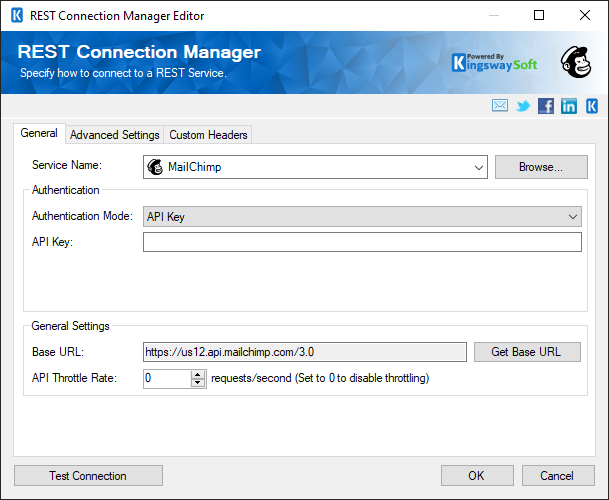Click the MailChimp monkey logo in banner
Image resolution: width=609 pixels, height=500 pixels.
click(576, 62)
